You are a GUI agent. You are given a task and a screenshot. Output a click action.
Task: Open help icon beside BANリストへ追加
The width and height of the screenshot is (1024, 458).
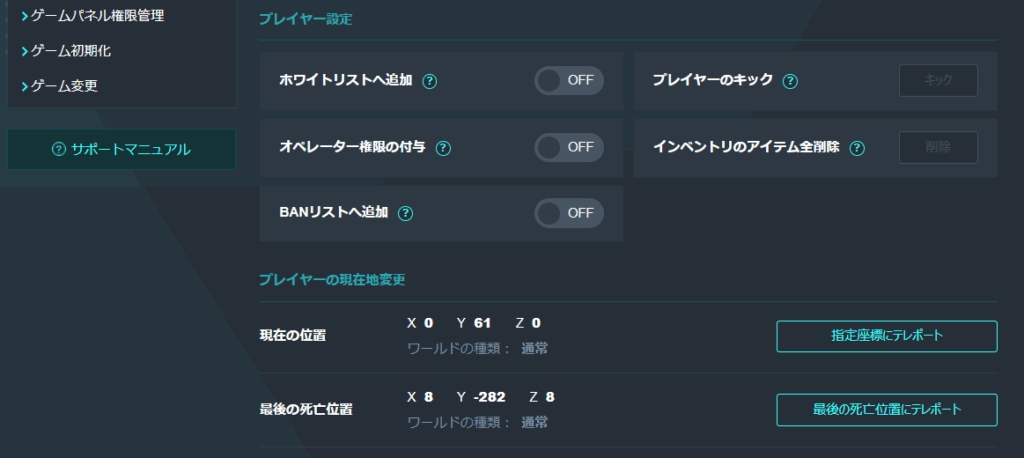(x=406, y=214)
